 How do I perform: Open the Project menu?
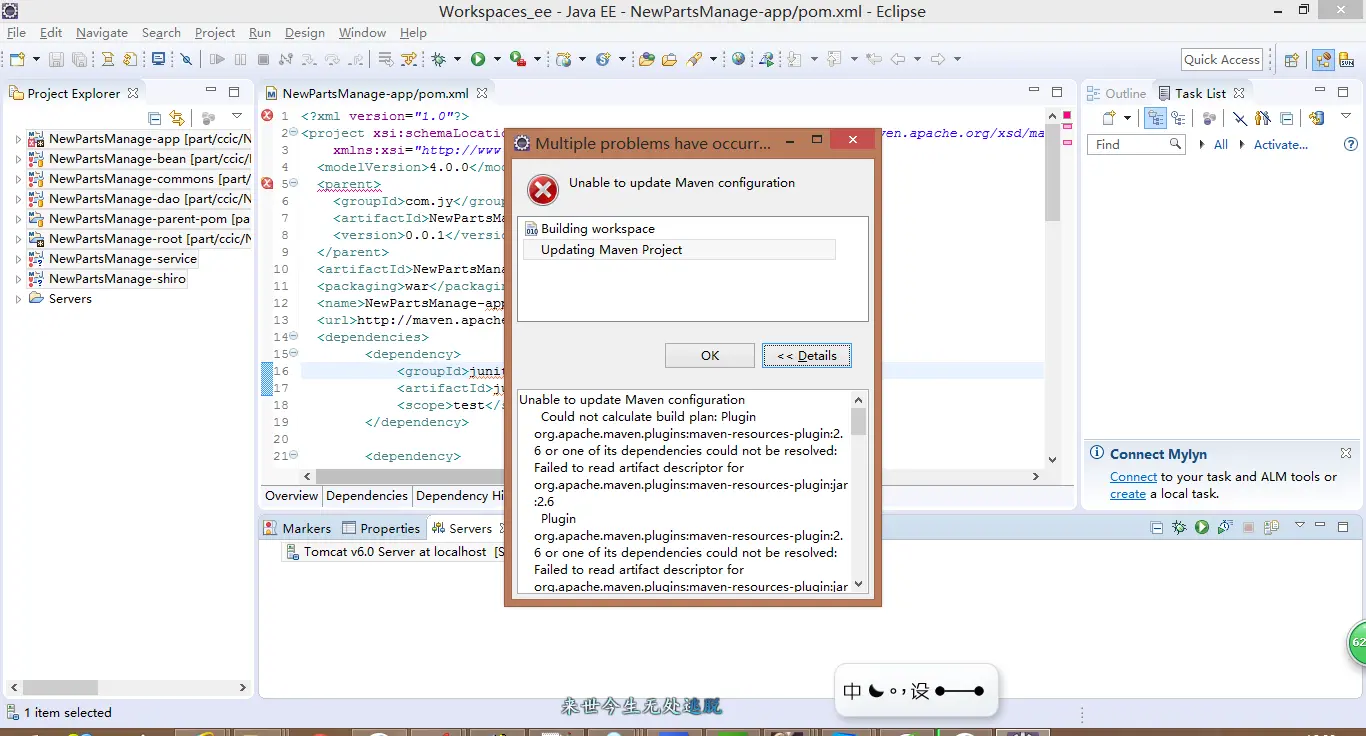pyautogui.click(x=215, y=32)
